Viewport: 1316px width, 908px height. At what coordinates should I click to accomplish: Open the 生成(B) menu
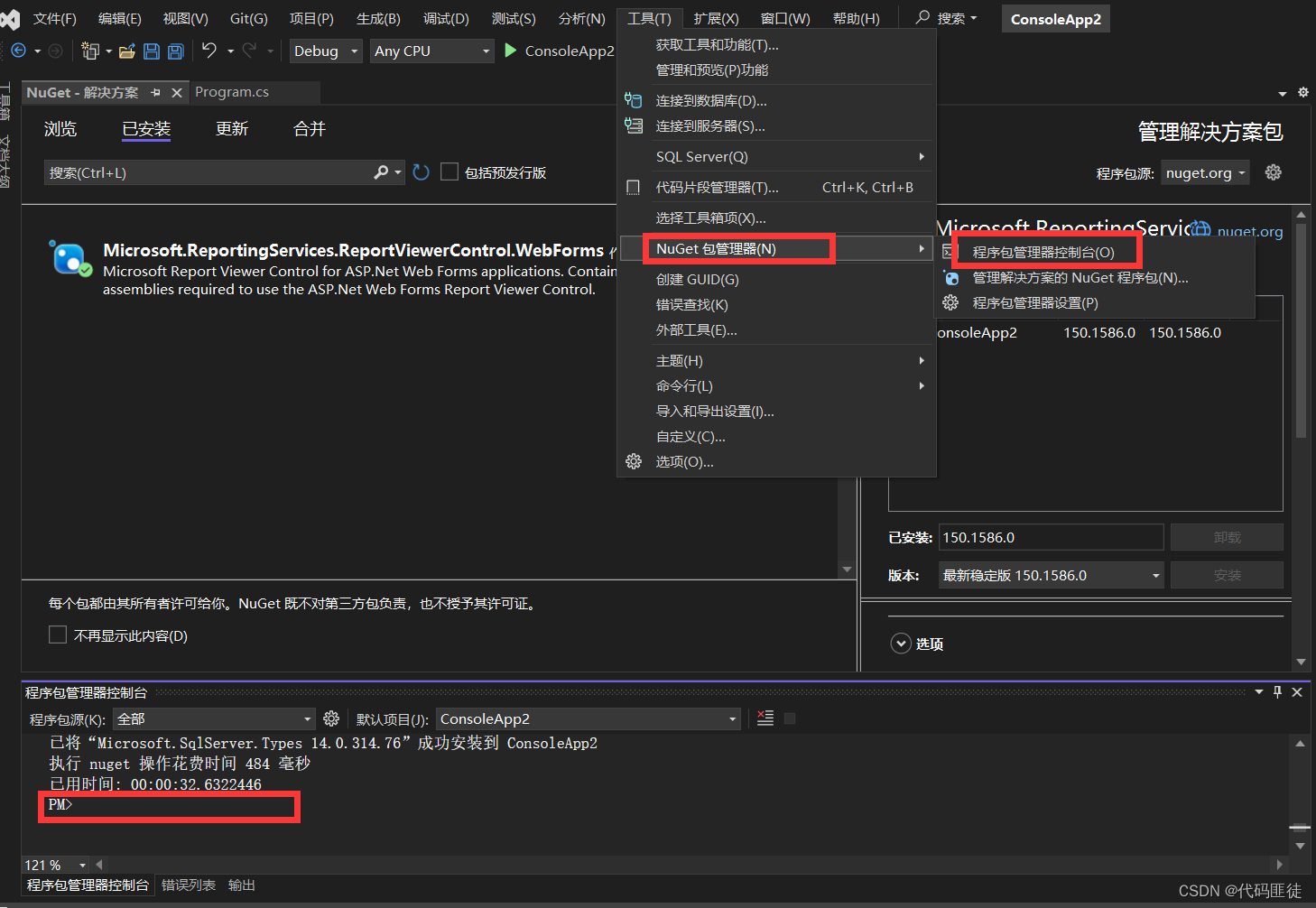(378, 18)
